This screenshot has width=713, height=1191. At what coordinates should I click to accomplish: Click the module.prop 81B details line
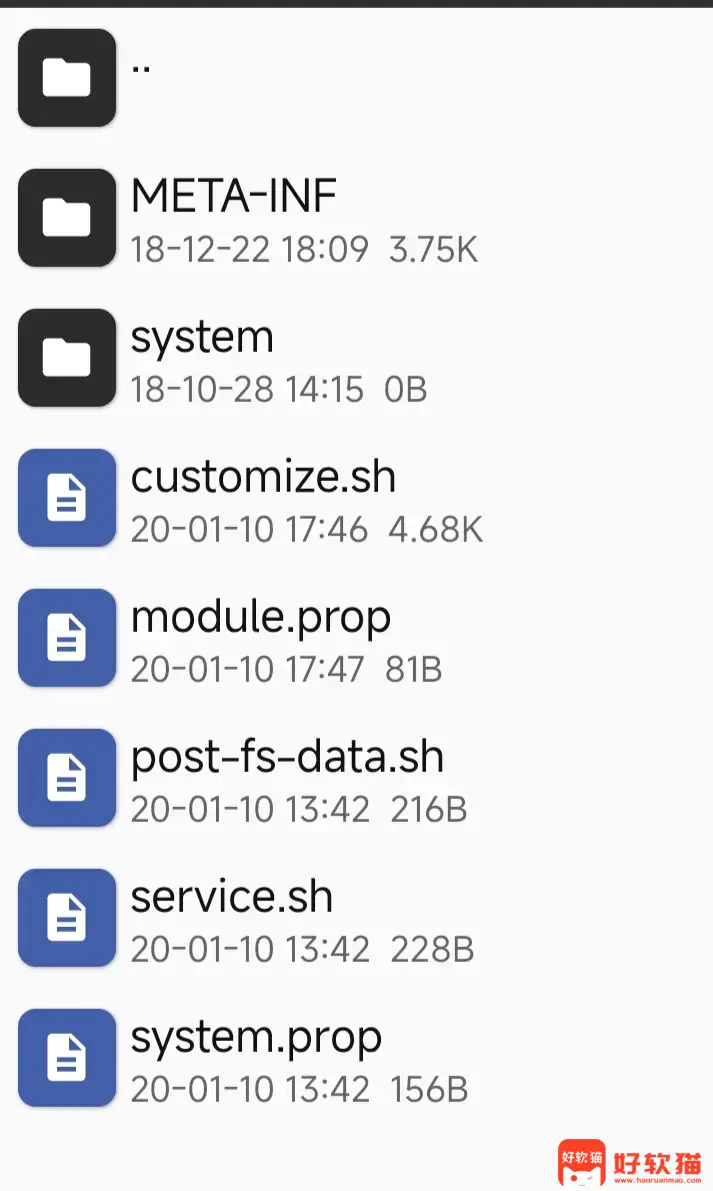(x=286, y=669)
